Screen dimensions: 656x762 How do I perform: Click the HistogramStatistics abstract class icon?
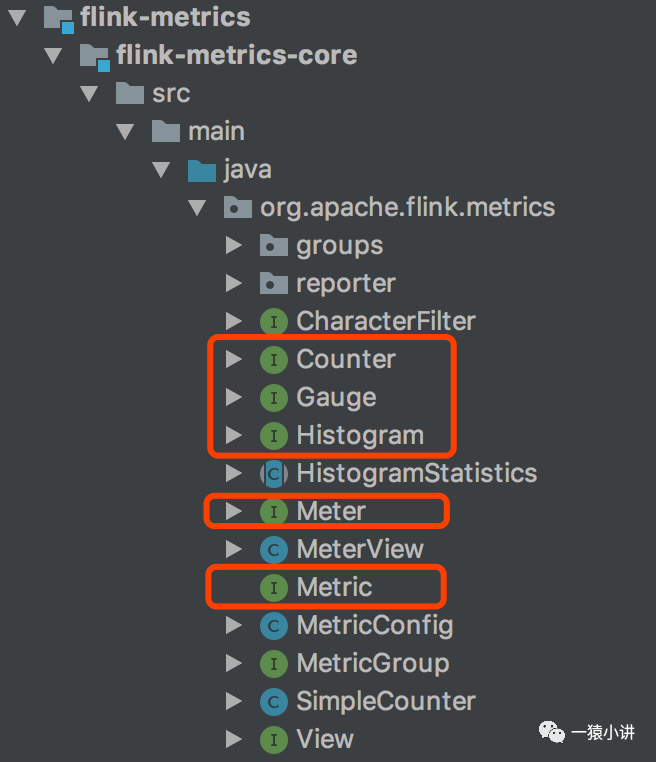(273, 473)
